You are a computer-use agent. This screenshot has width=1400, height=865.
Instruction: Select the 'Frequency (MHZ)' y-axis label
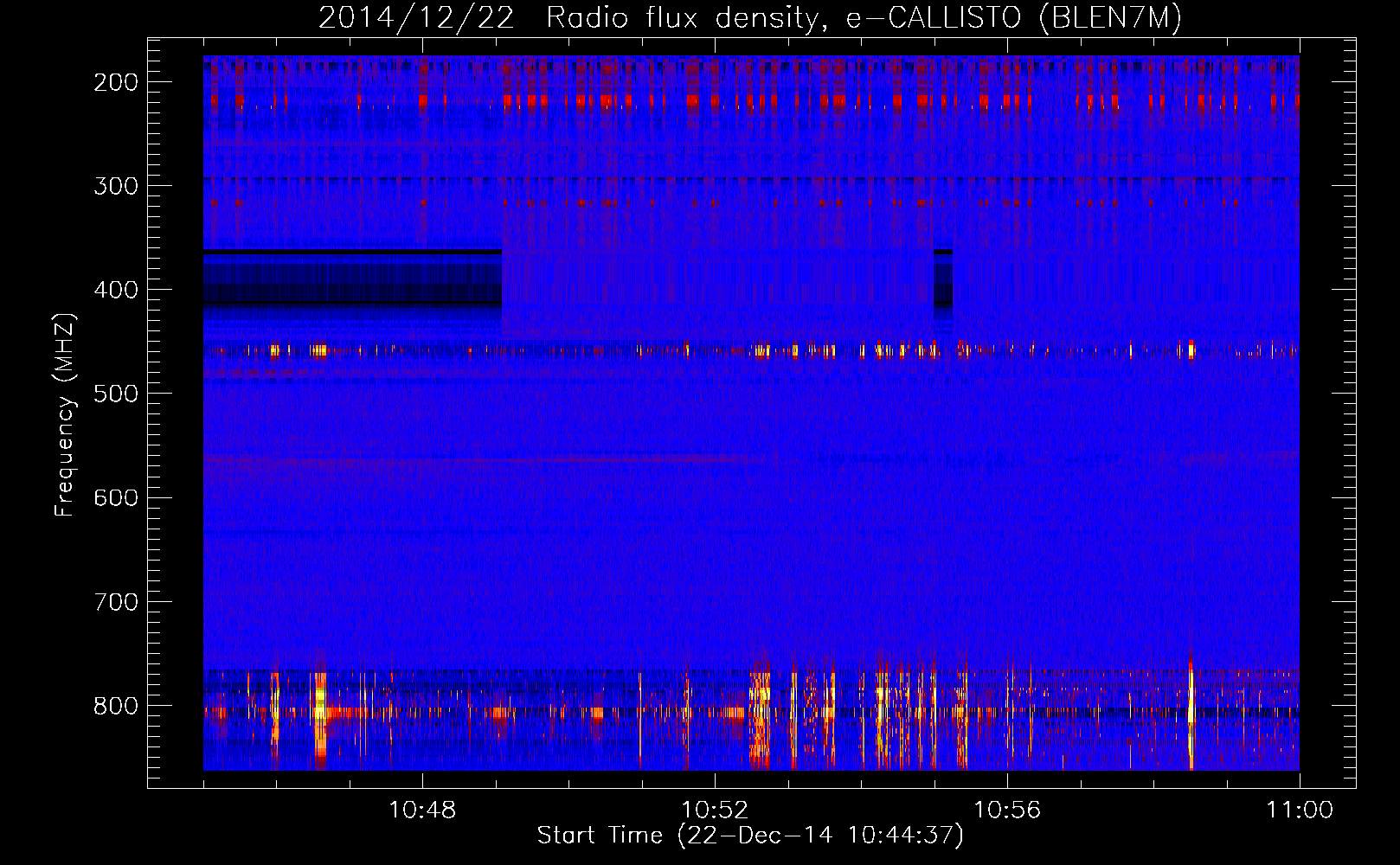point(65,415)
